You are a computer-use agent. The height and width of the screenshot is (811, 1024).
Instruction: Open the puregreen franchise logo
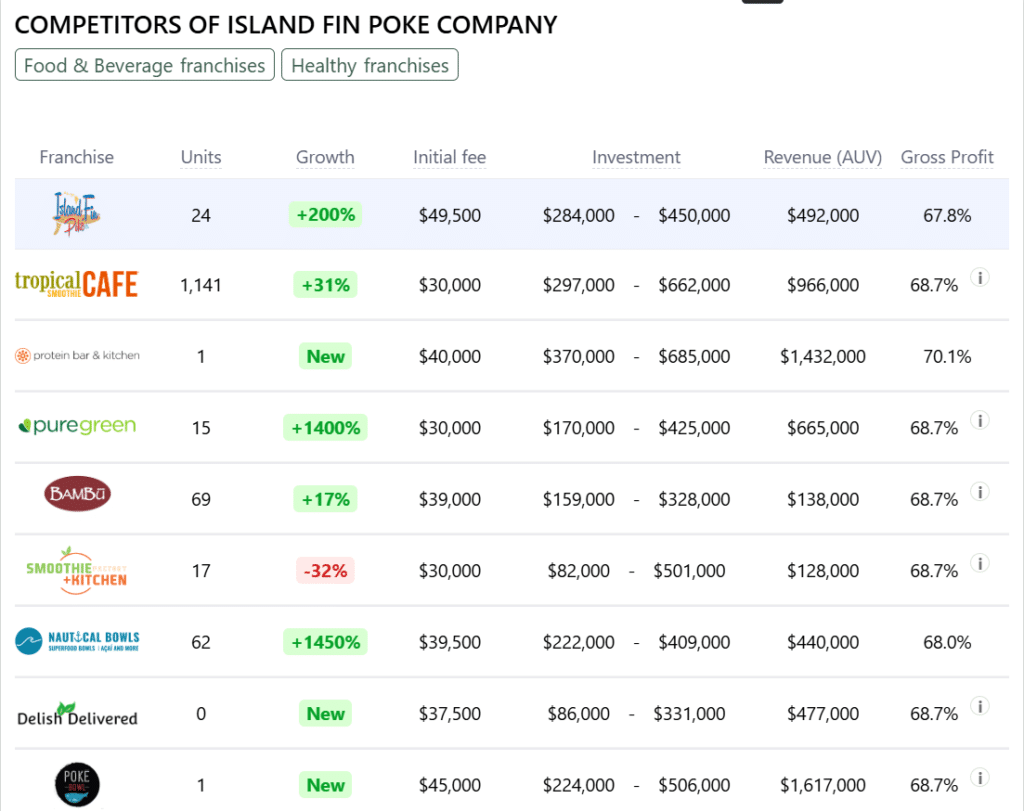77,426
